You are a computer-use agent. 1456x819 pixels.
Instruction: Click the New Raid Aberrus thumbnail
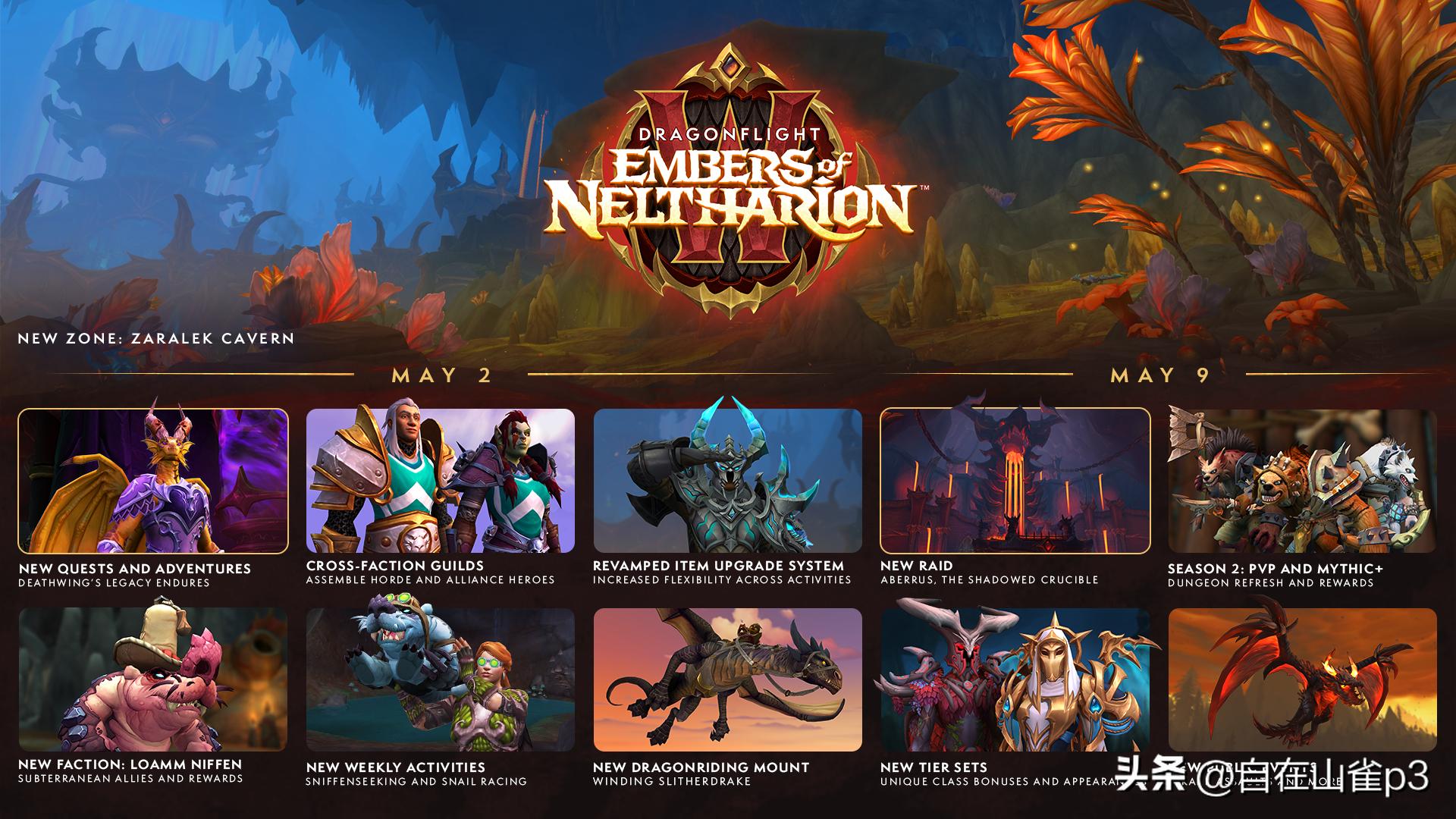1015,481
